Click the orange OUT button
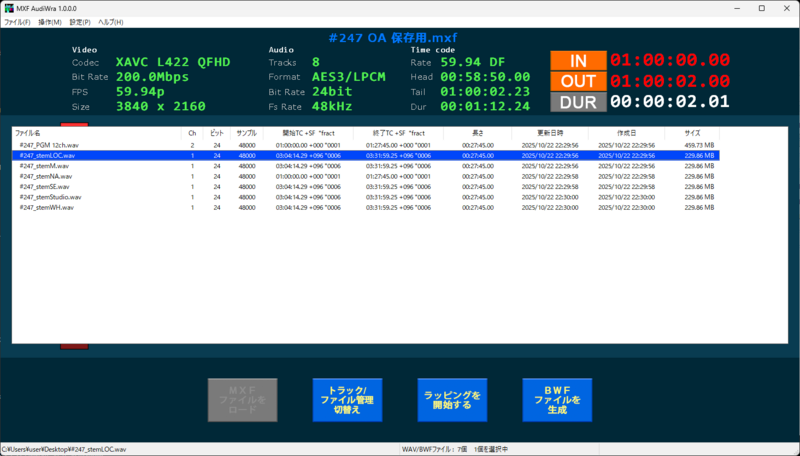The image size is (800, 456). coord(577,81)
